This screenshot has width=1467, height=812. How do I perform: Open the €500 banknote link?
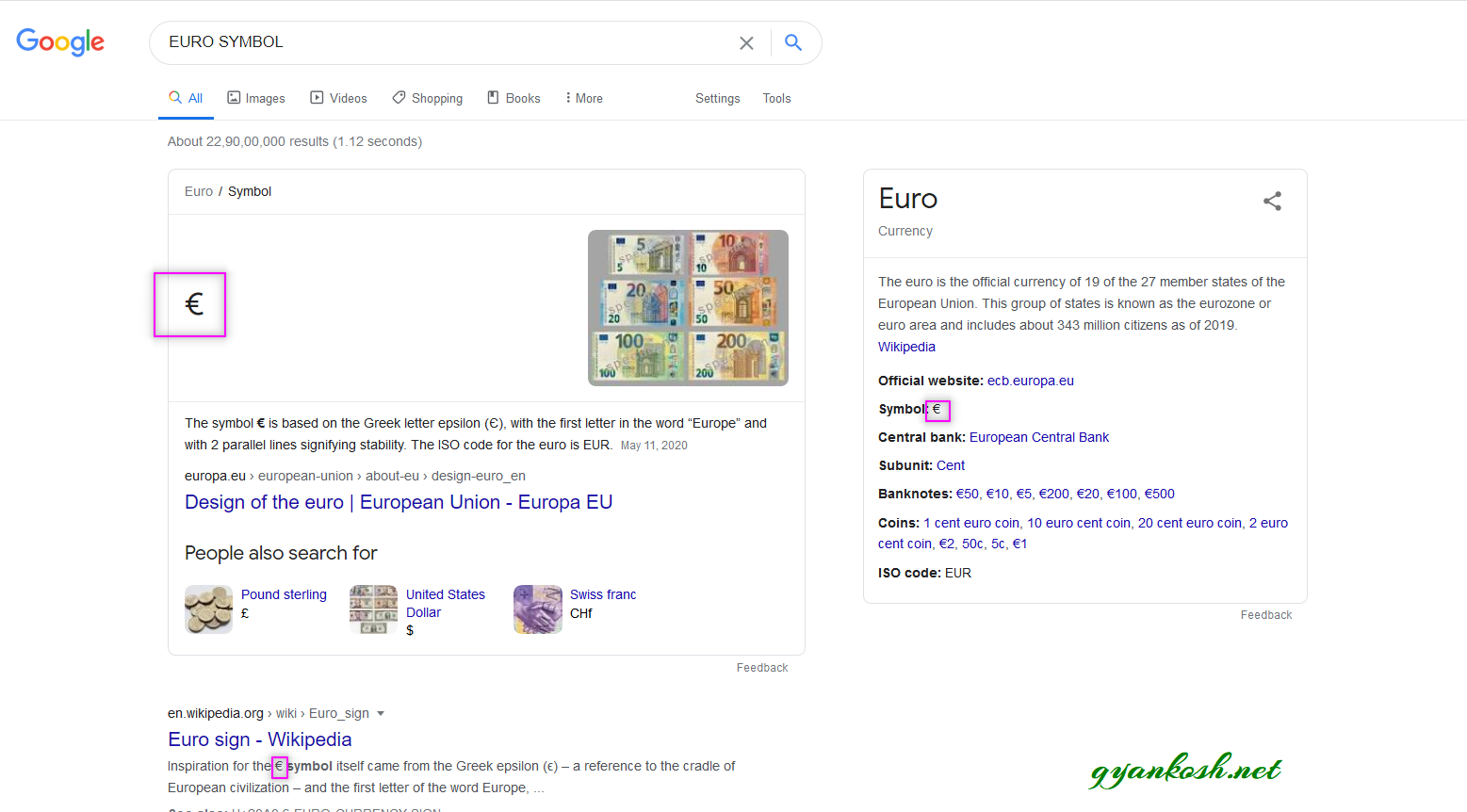coord(1160,494)
